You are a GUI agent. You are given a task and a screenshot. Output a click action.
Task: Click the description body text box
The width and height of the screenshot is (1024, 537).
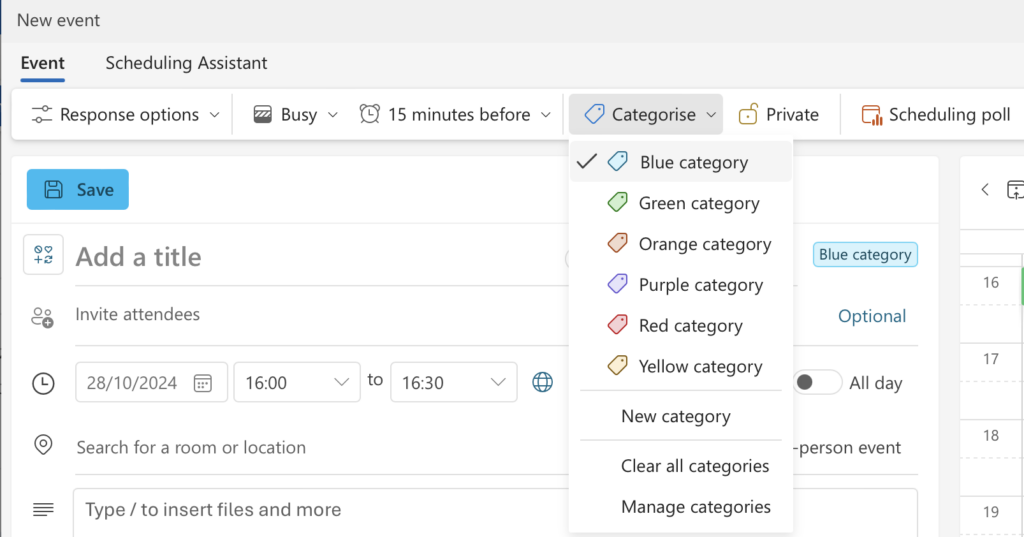495,512
